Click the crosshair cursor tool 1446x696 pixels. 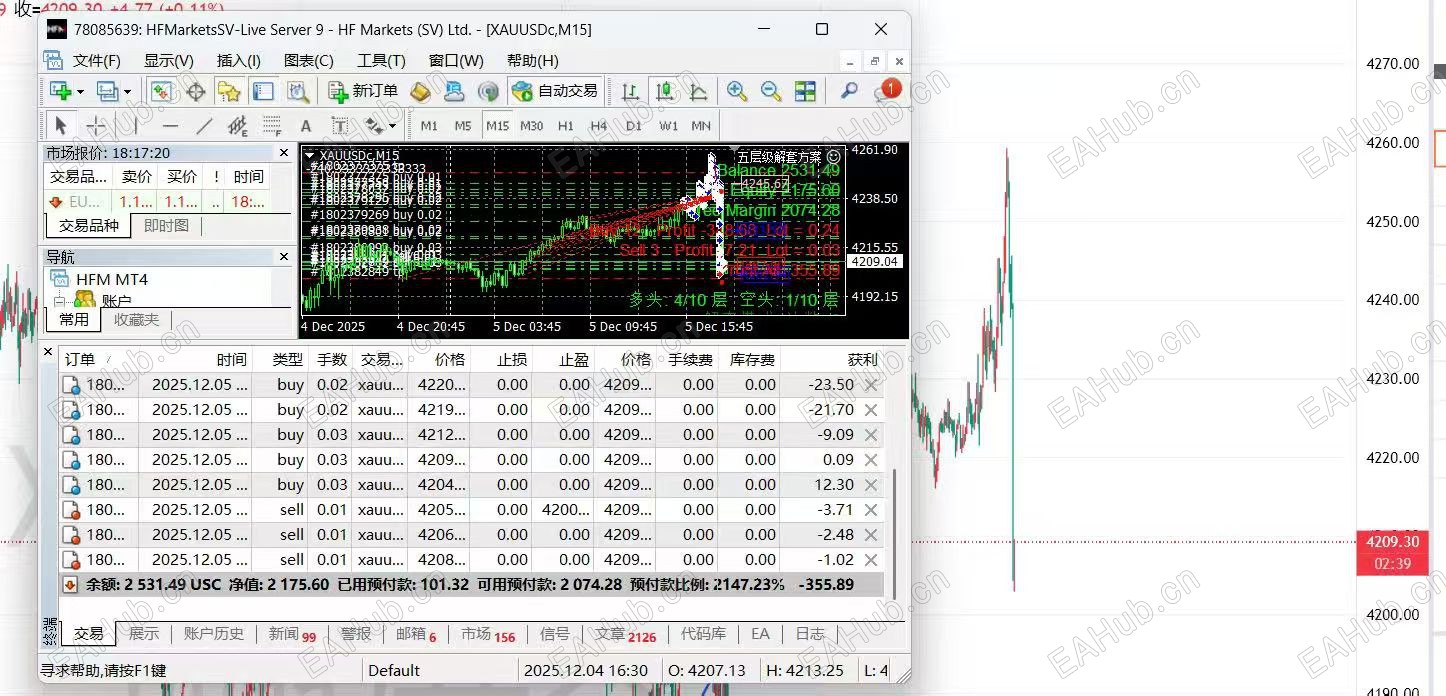tap(95, 126)
